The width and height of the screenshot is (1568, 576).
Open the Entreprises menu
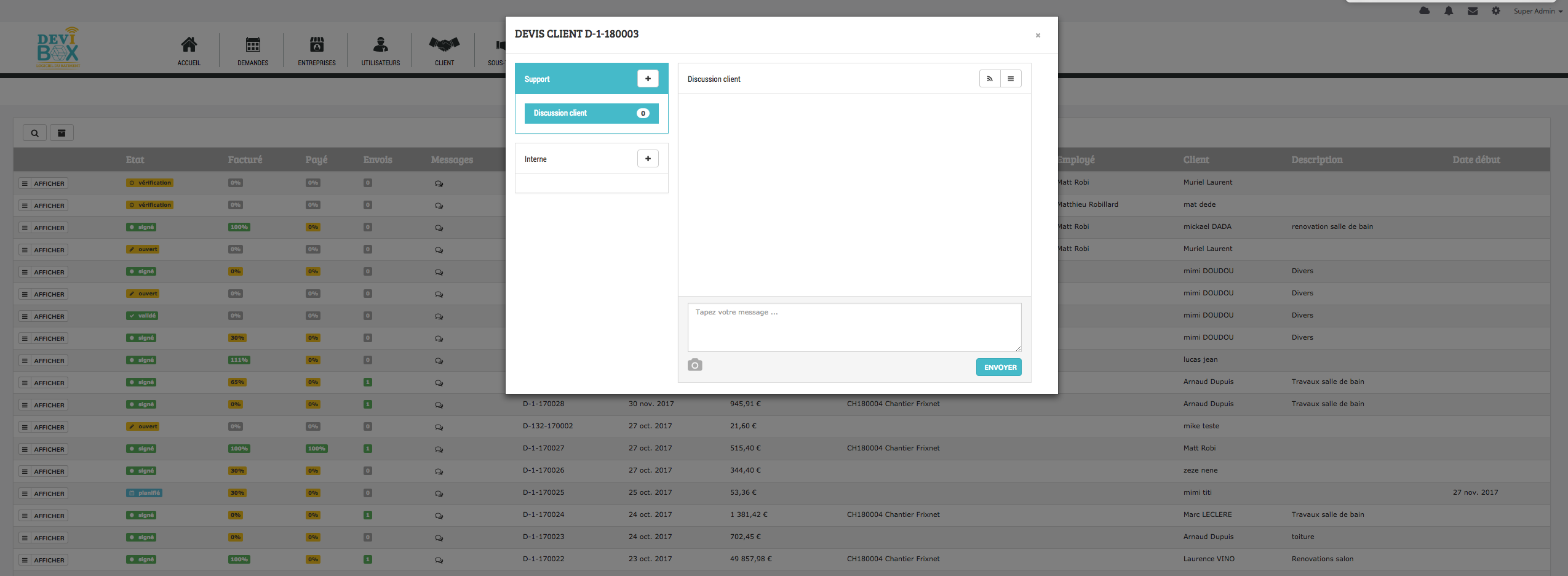(x=317, y=51)
